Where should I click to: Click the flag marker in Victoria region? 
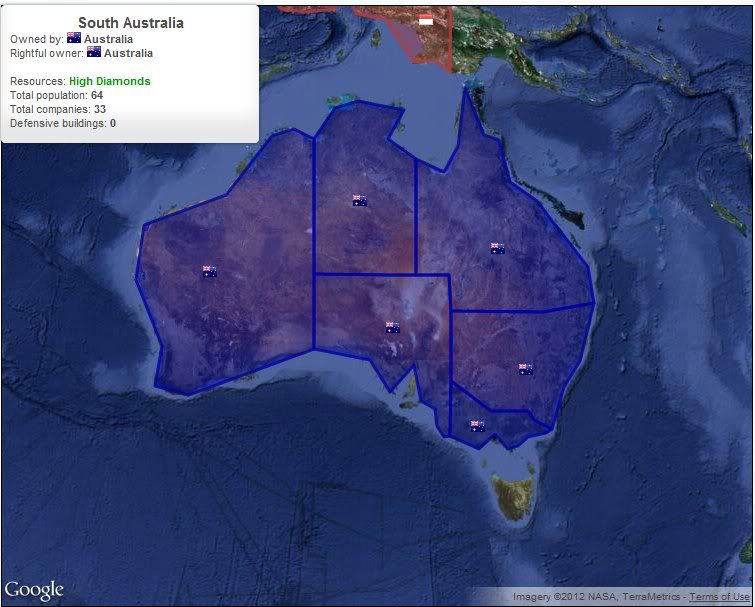478,426
